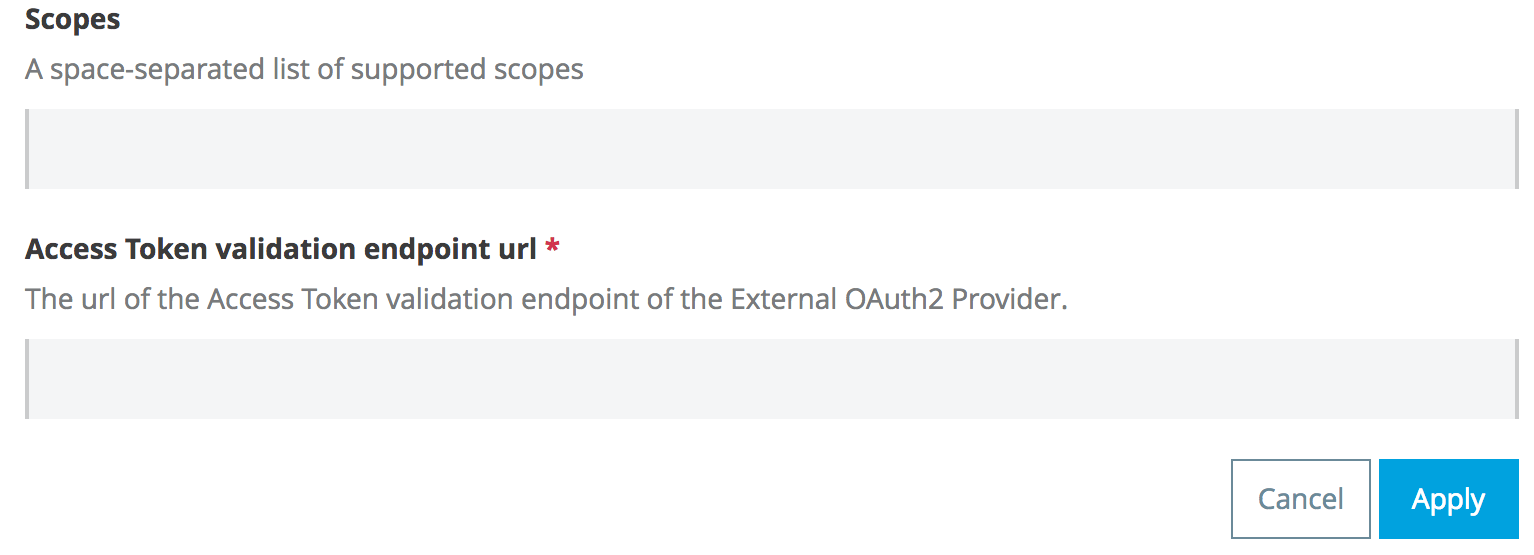This screenshot has width=1534, height=555.
Task: Click the Scopes text input field
Action: [770, 149]
